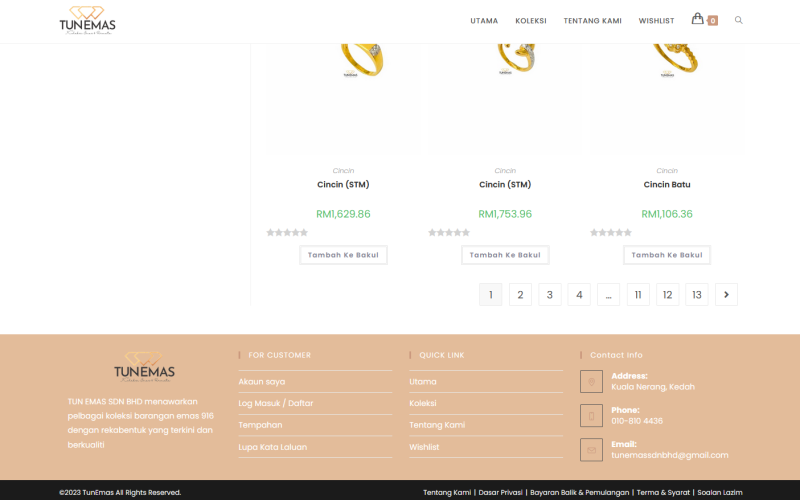
Task: Go to pagination page 2
Action: pos(520,294)
